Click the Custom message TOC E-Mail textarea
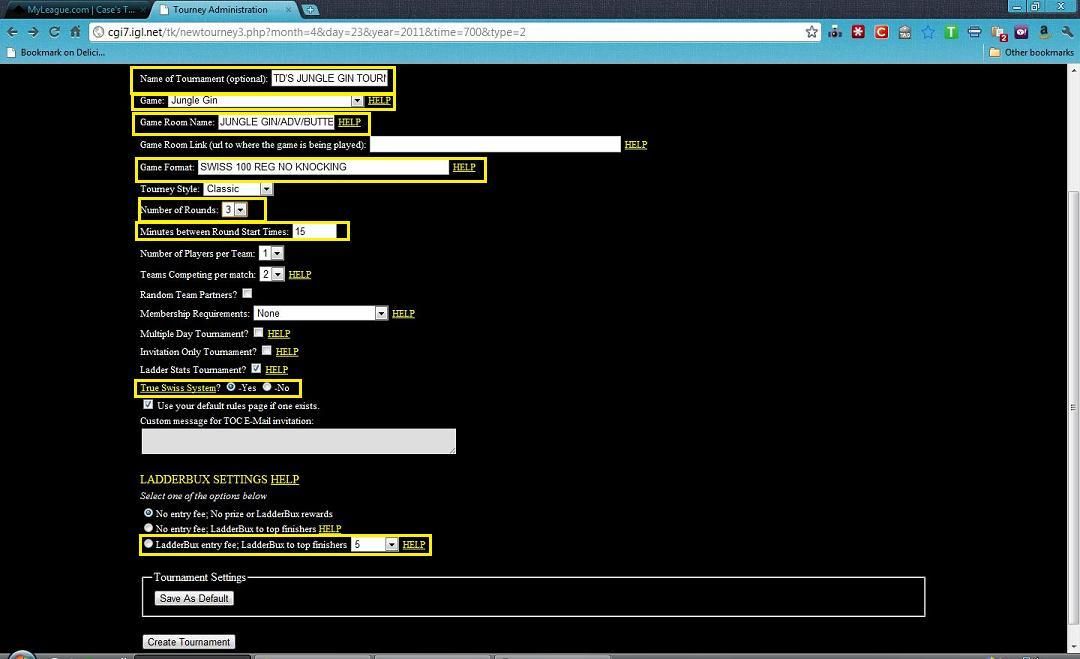1080x659 pixels. coord(299,441)
